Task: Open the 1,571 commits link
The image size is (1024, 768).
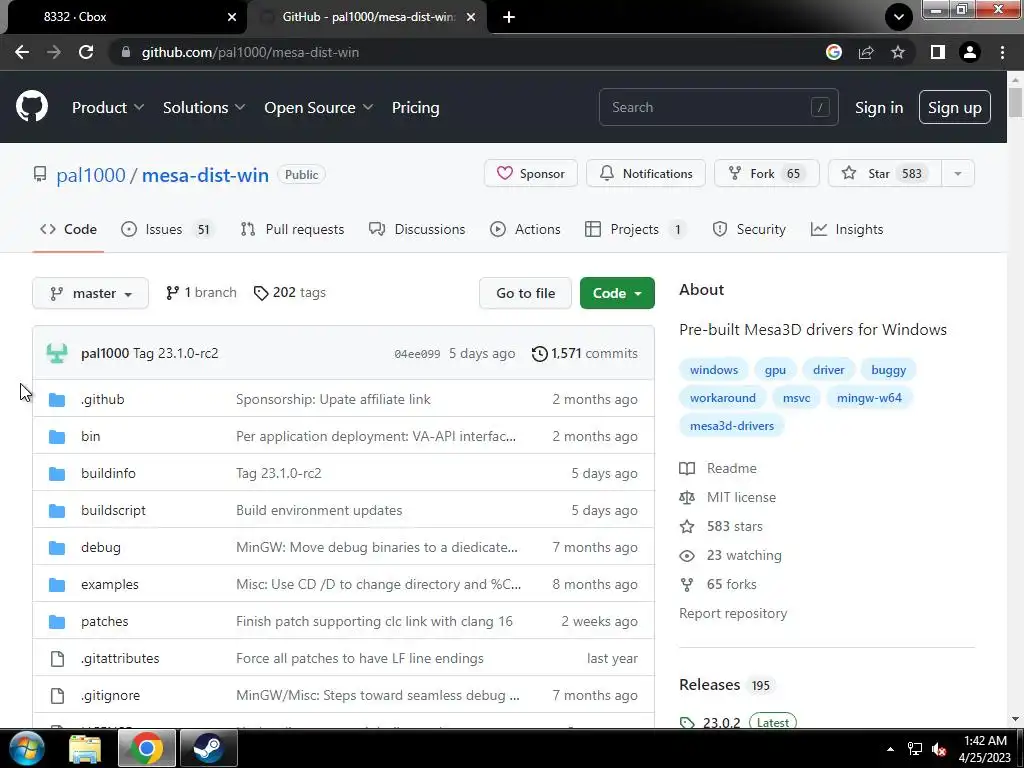Action: 585,353
